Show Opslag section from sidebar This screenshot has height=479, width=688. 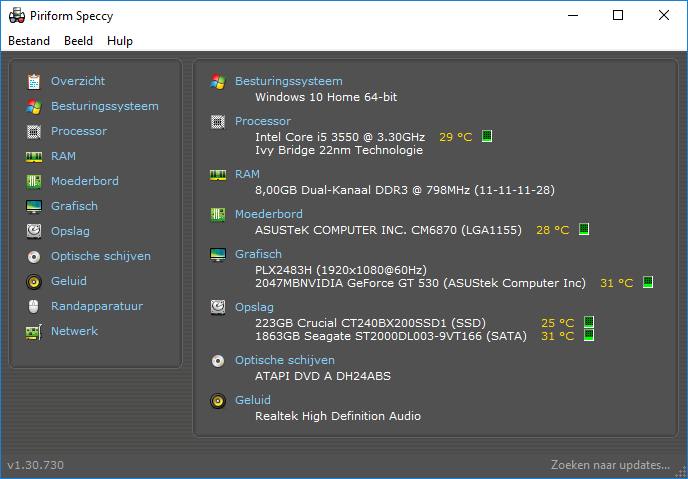point(70,231)
